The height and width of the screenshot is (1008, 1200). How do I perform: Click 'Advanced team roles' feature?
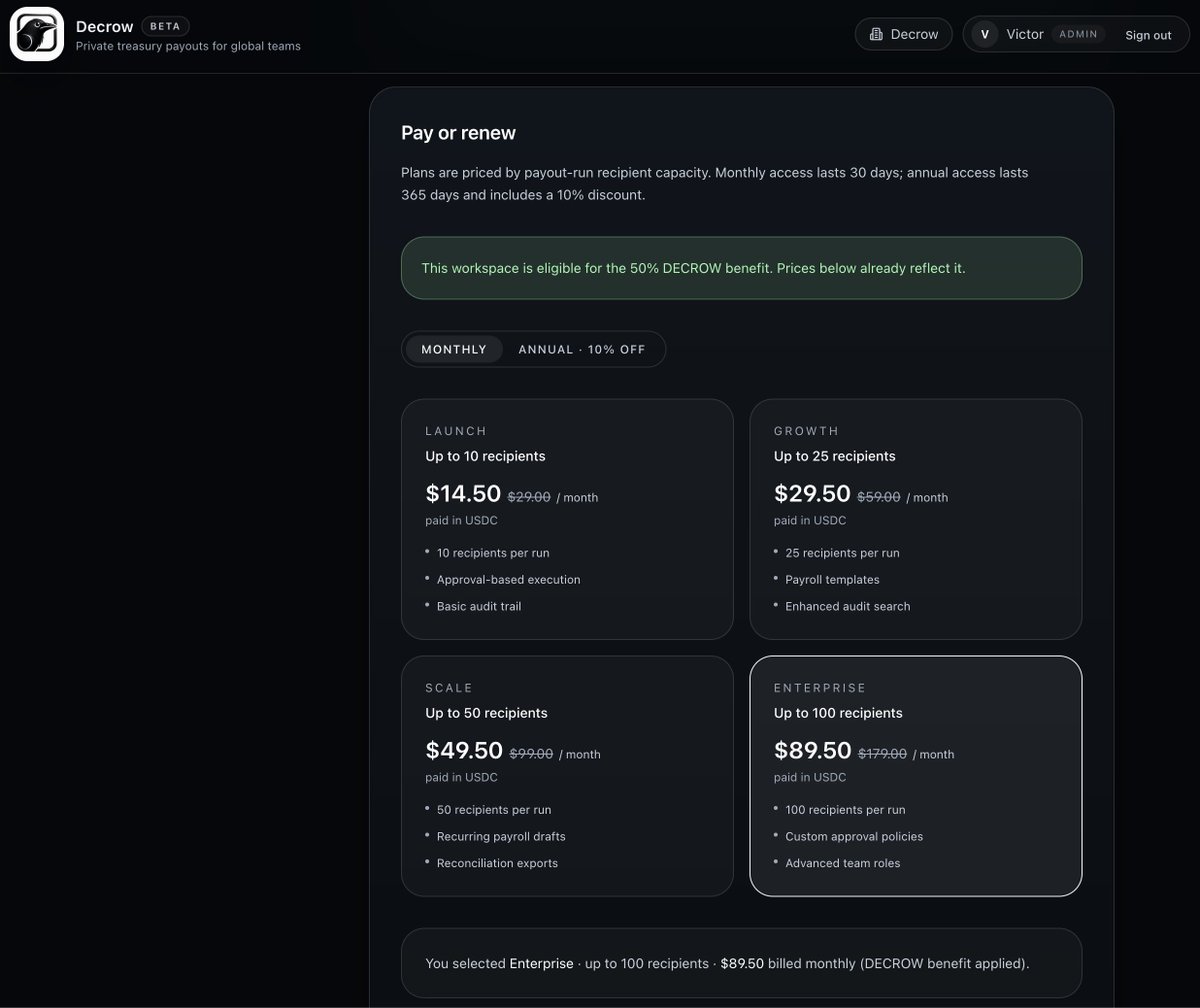[843, 863]
